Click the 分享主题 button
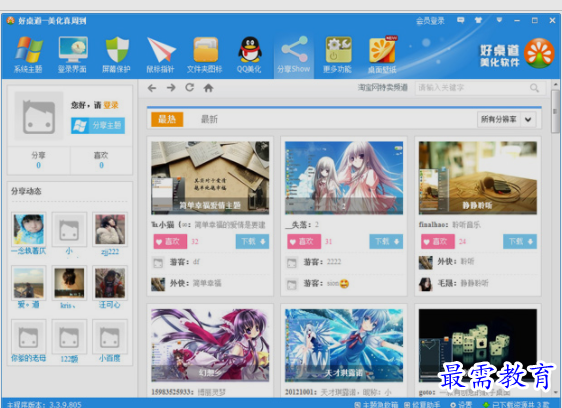Image resolution: width=562 pixels, height=408 pixels. tap(98, 125)
